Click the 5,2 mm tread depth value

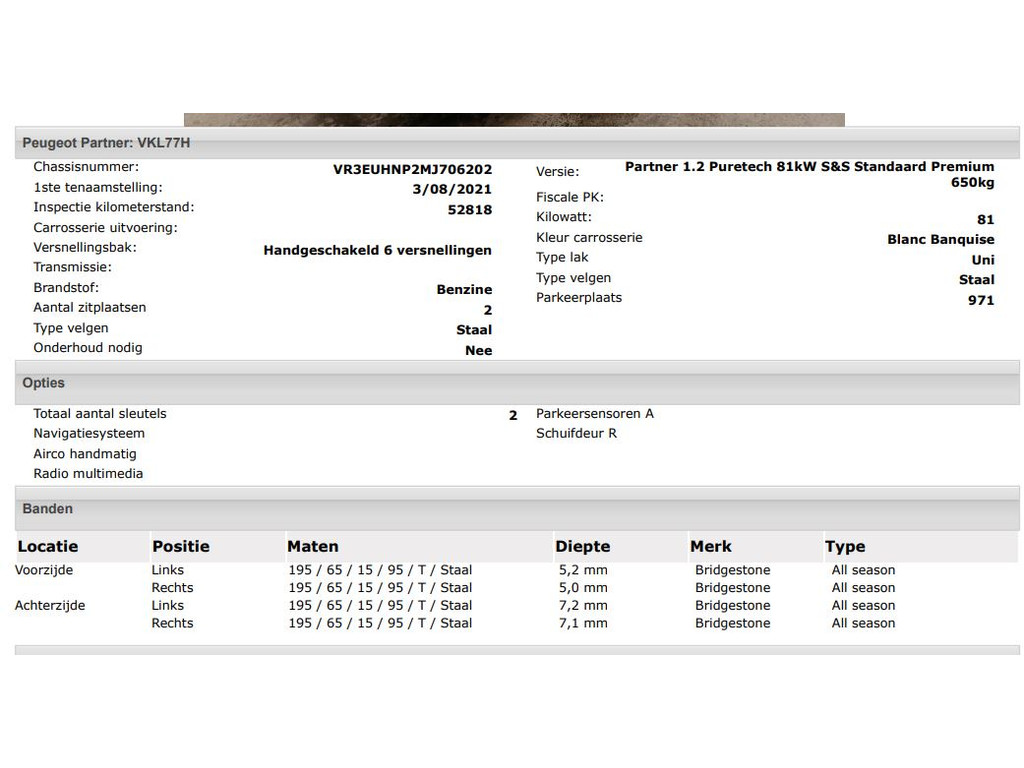583,570
